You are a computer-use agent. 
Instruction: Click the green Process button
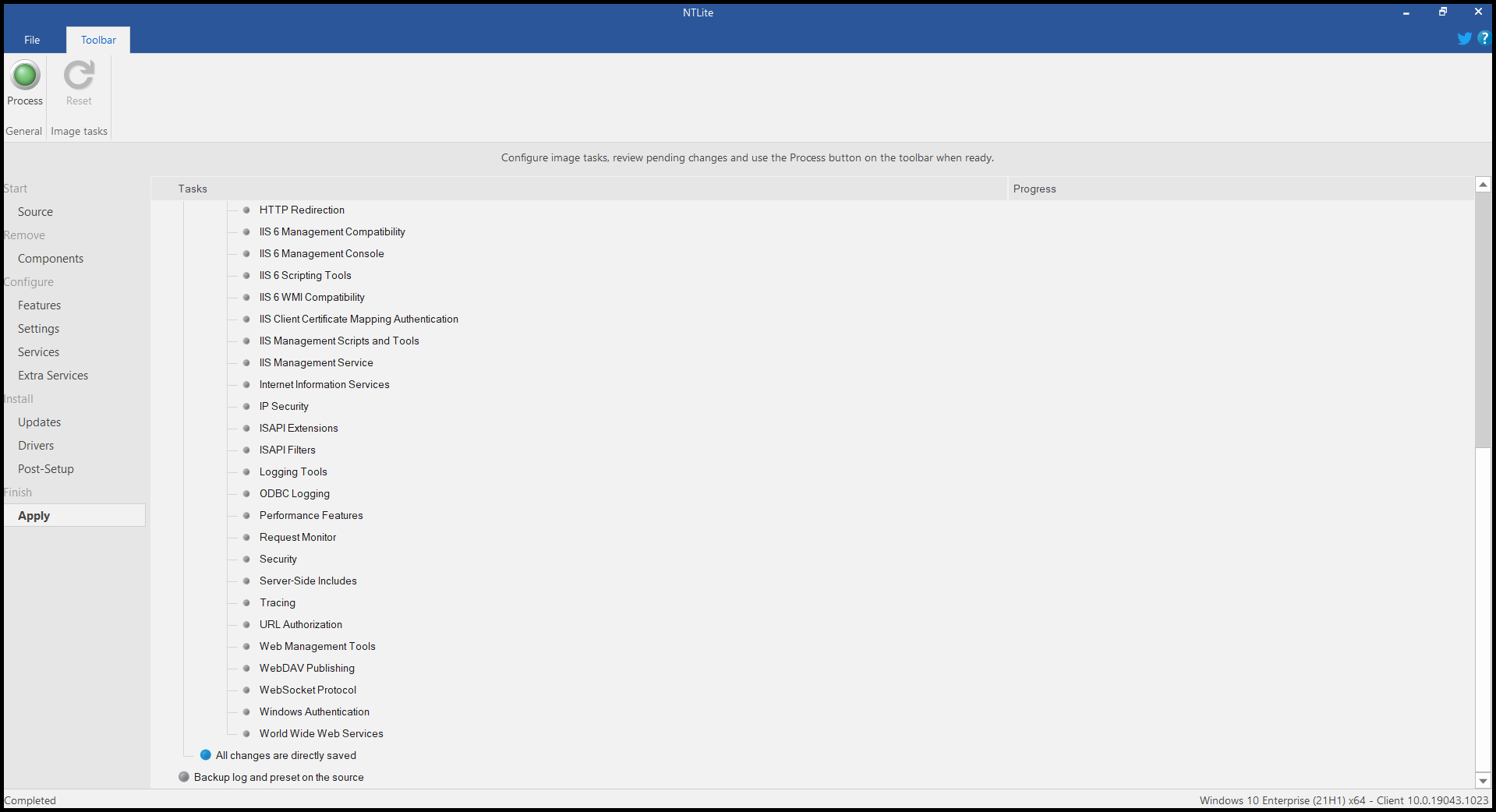tap(25, 83)
